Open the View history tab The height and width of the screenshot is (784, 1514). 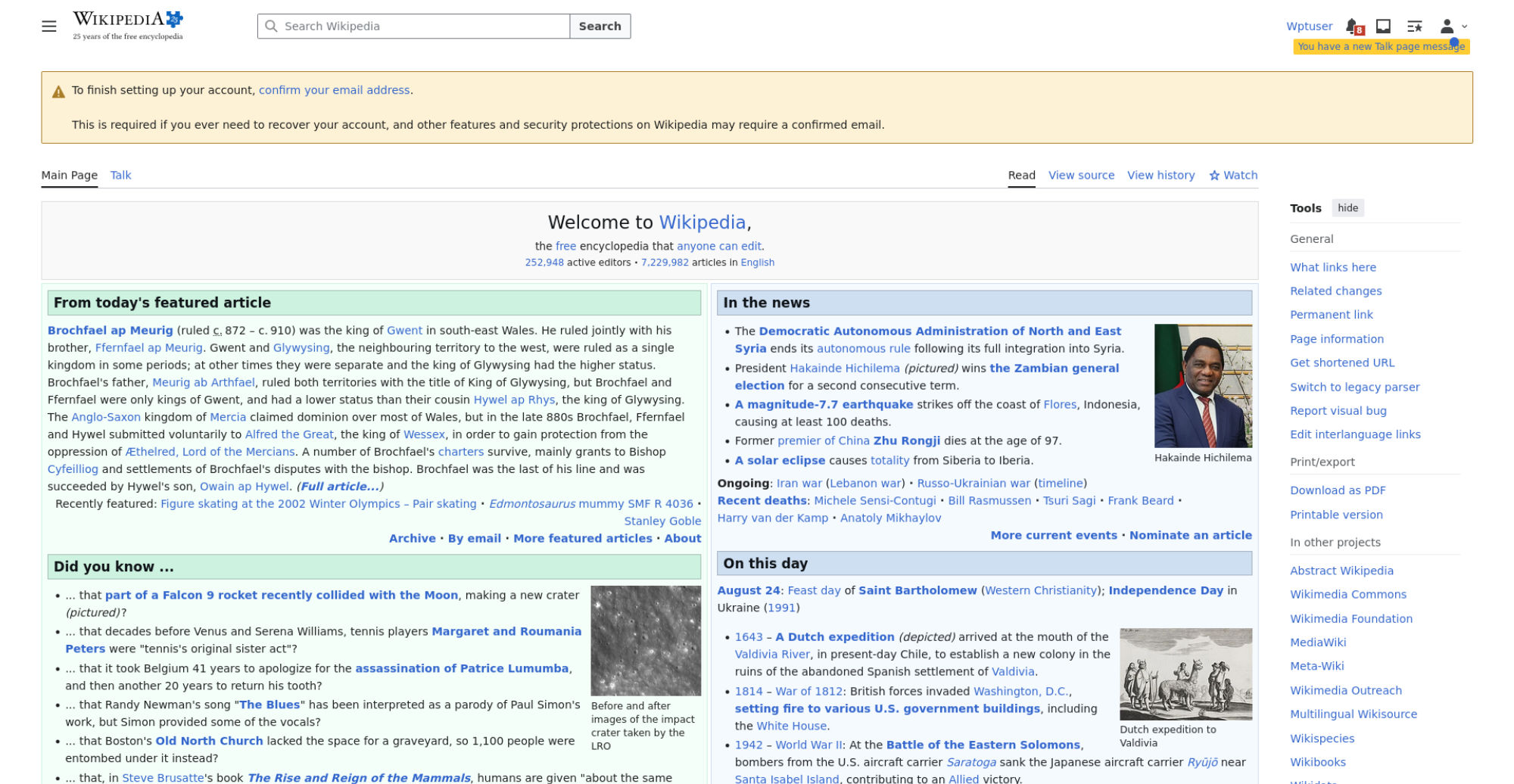(1161, 176)
